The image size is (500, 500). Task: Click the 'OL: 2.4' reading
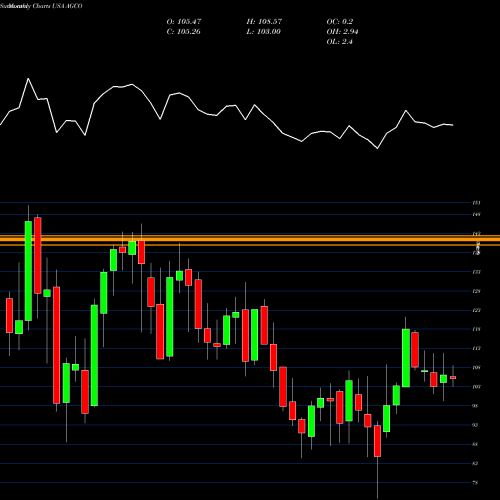tap(339, 42)
